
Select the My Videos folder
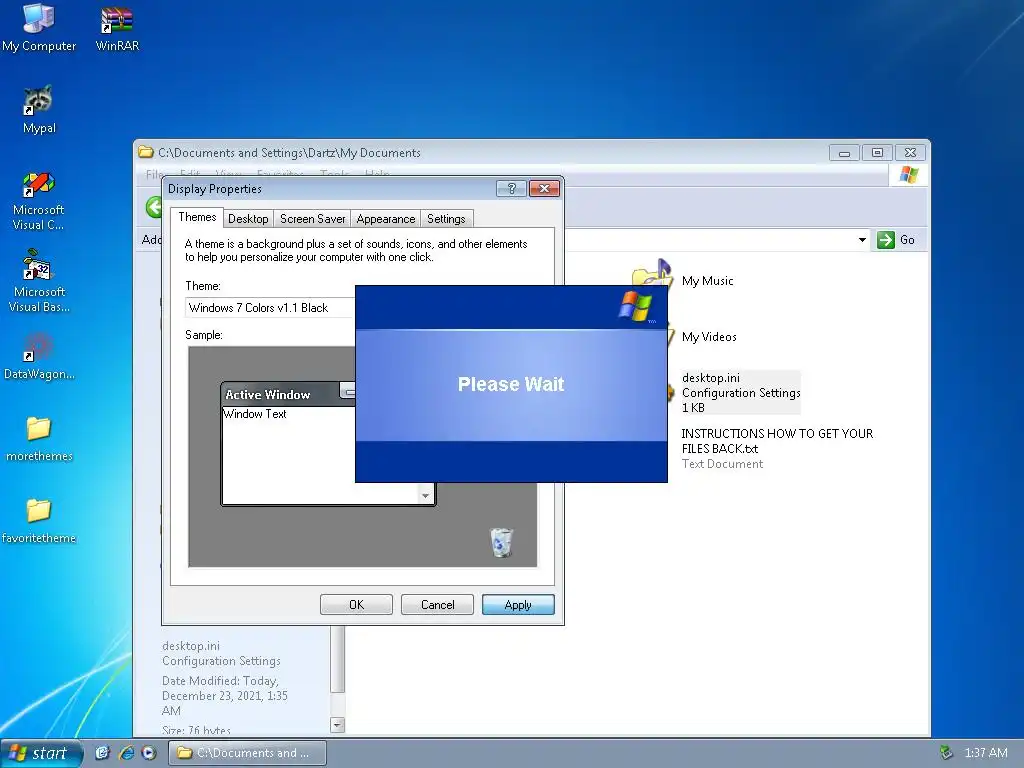tap(709, 337)
